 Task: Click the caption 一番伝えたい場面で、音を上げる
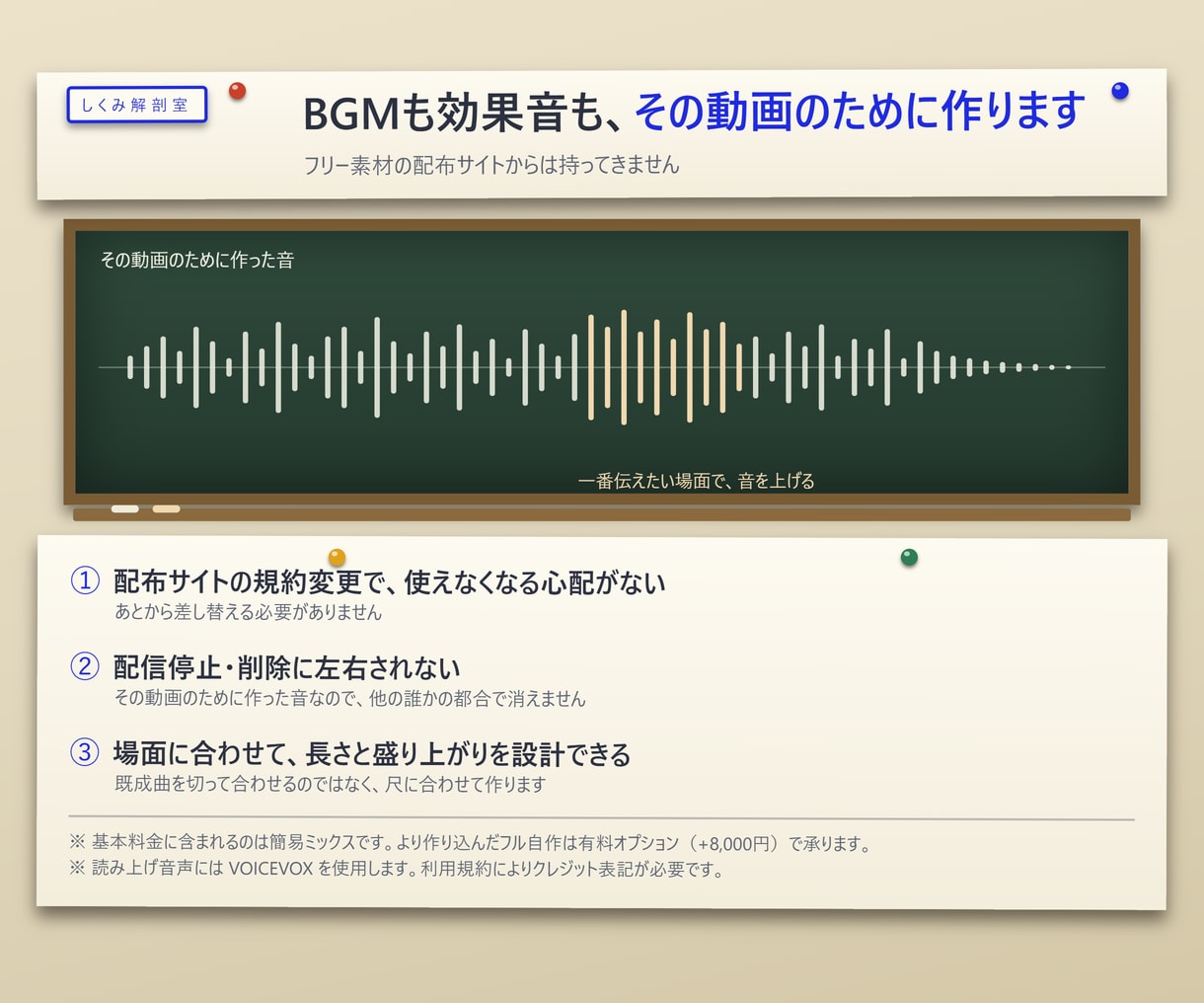click(697, 481)
